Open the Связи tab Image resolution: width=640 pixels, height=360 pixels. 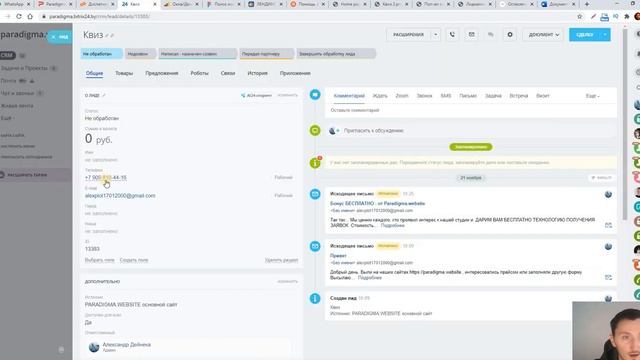coord(228,73)
